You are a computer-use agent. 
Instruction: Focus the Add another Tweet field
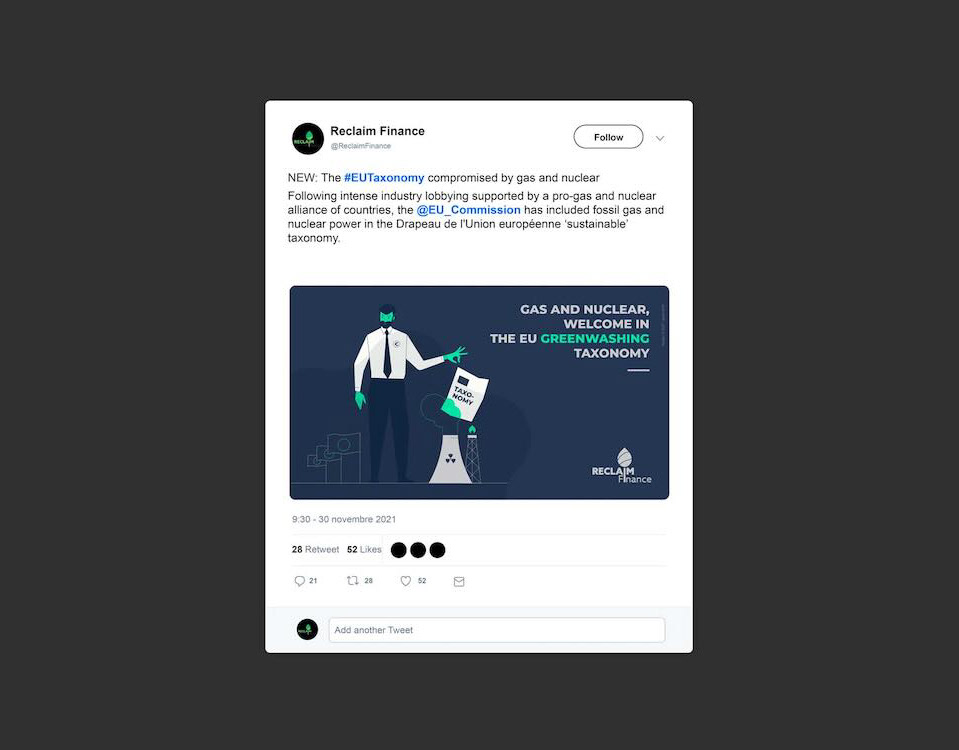click(x=497, y=630)
